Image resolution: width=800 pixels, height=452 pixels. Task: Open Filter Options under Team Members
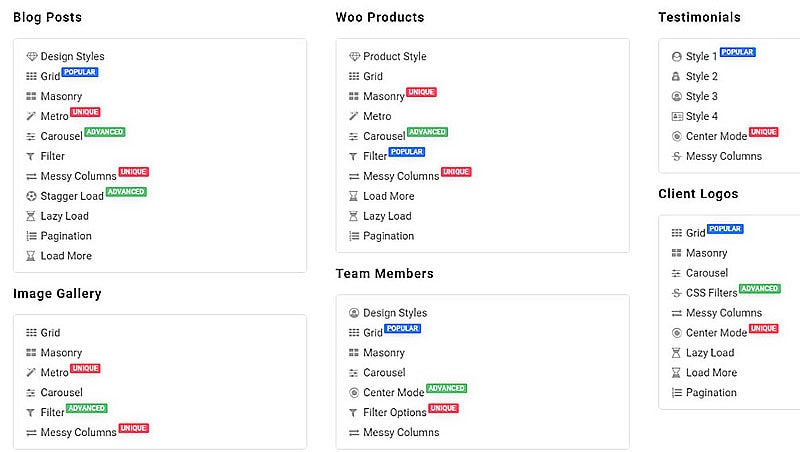pyautogui.click(x=394, y=413)
